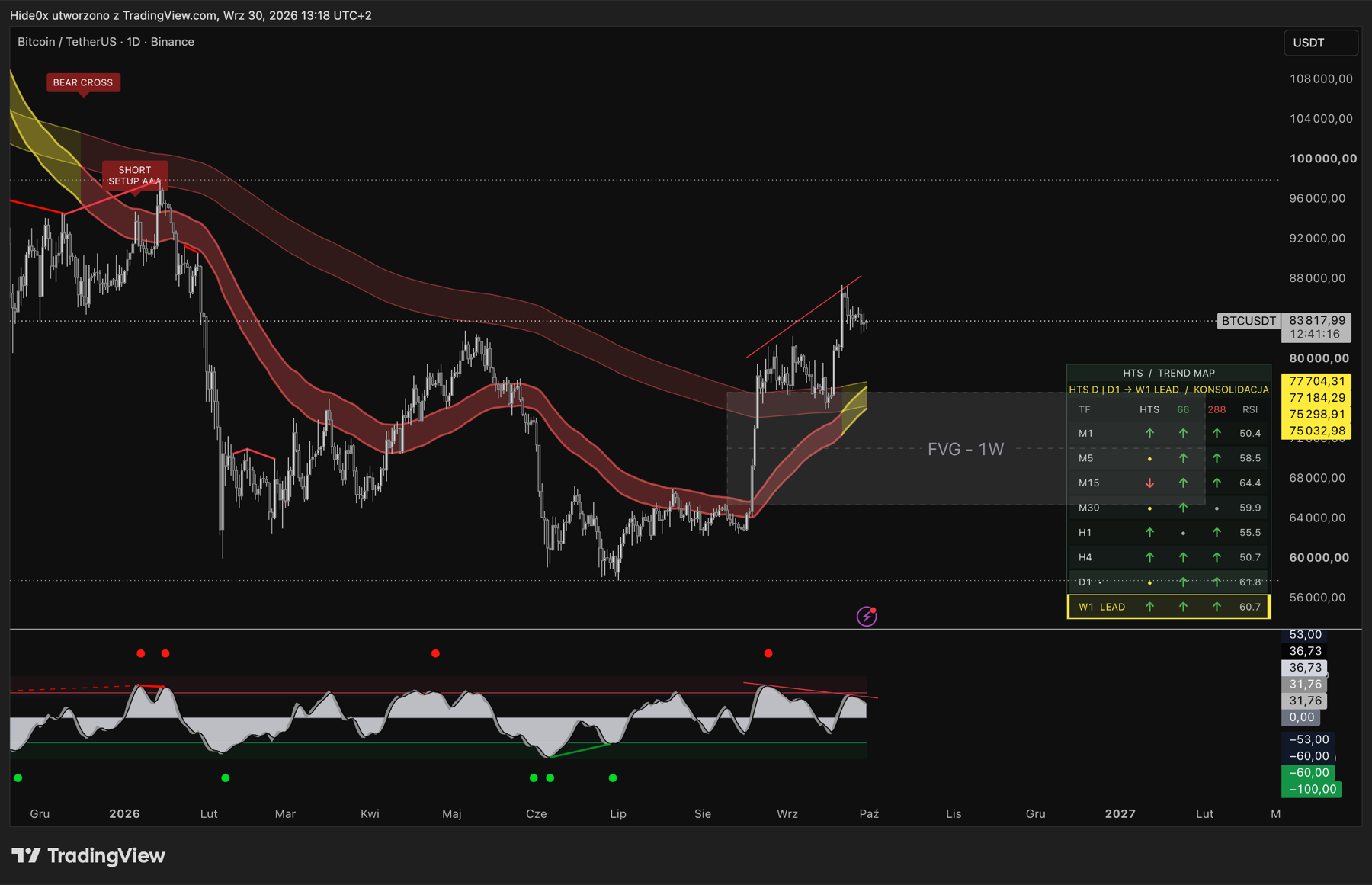The width and height of the screenshot is (1372, 885).
Task: Click the red down arrow in M15 row
Action: coord(1149,483)
